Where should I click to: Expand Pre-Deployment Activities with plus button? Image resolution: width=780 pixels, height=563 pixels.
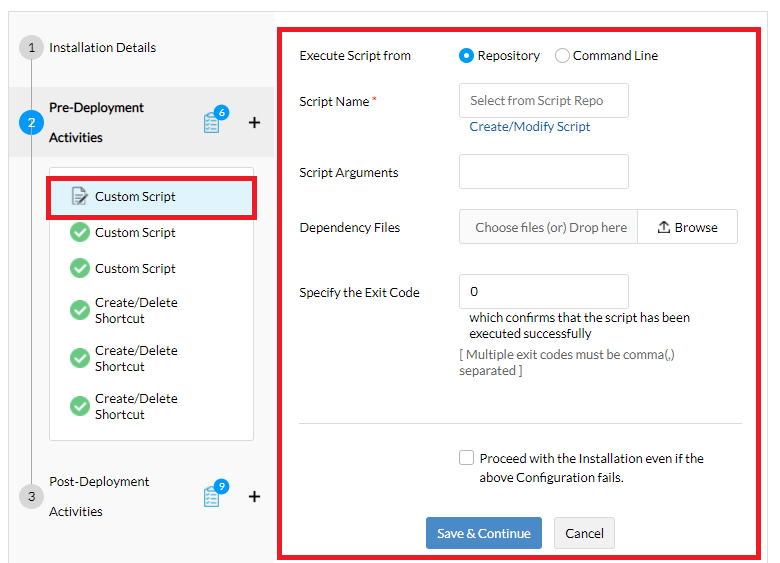click(254, 122)
